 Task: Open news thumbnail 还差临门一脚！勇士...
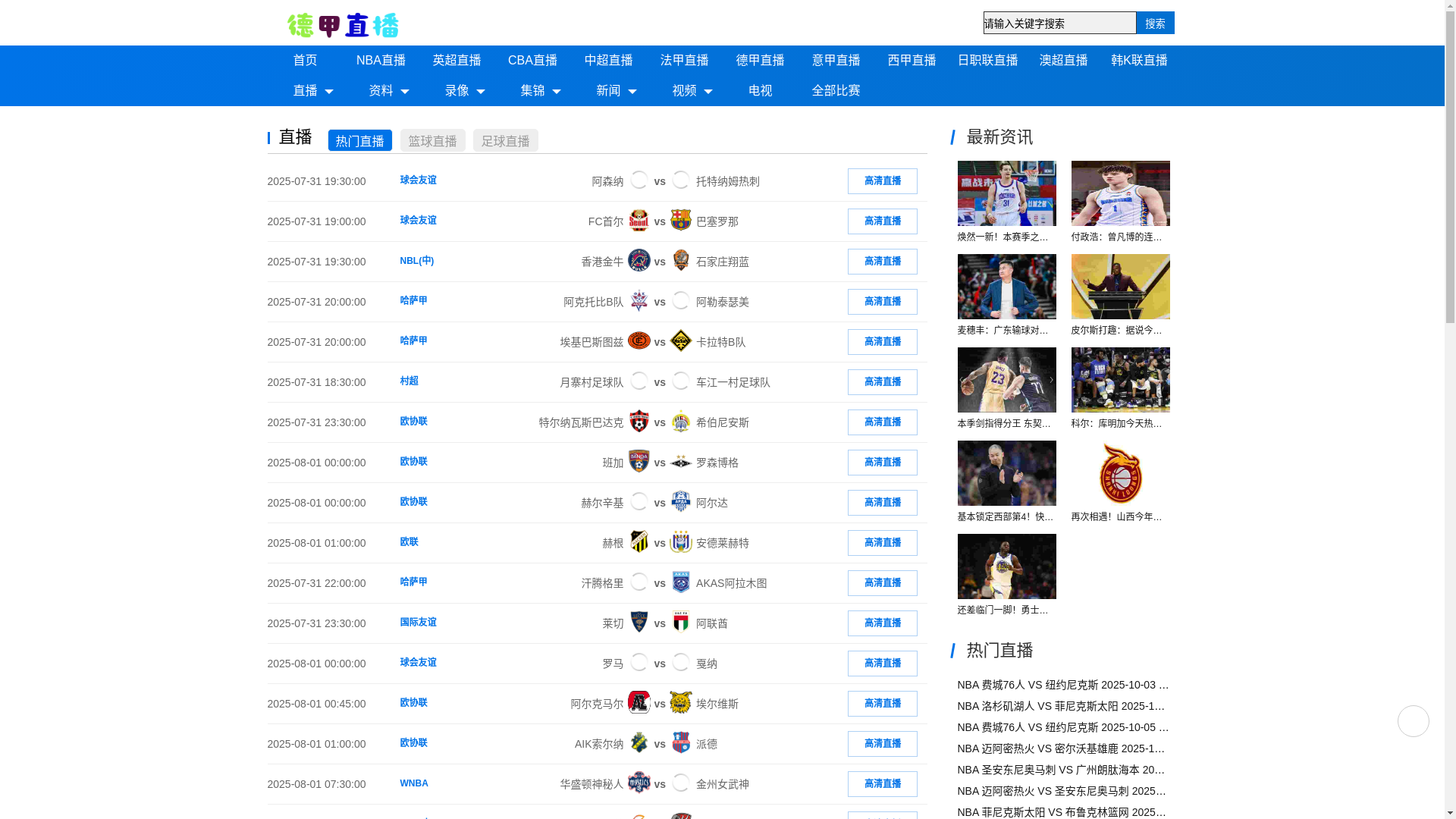click(x=1006, y=566)
